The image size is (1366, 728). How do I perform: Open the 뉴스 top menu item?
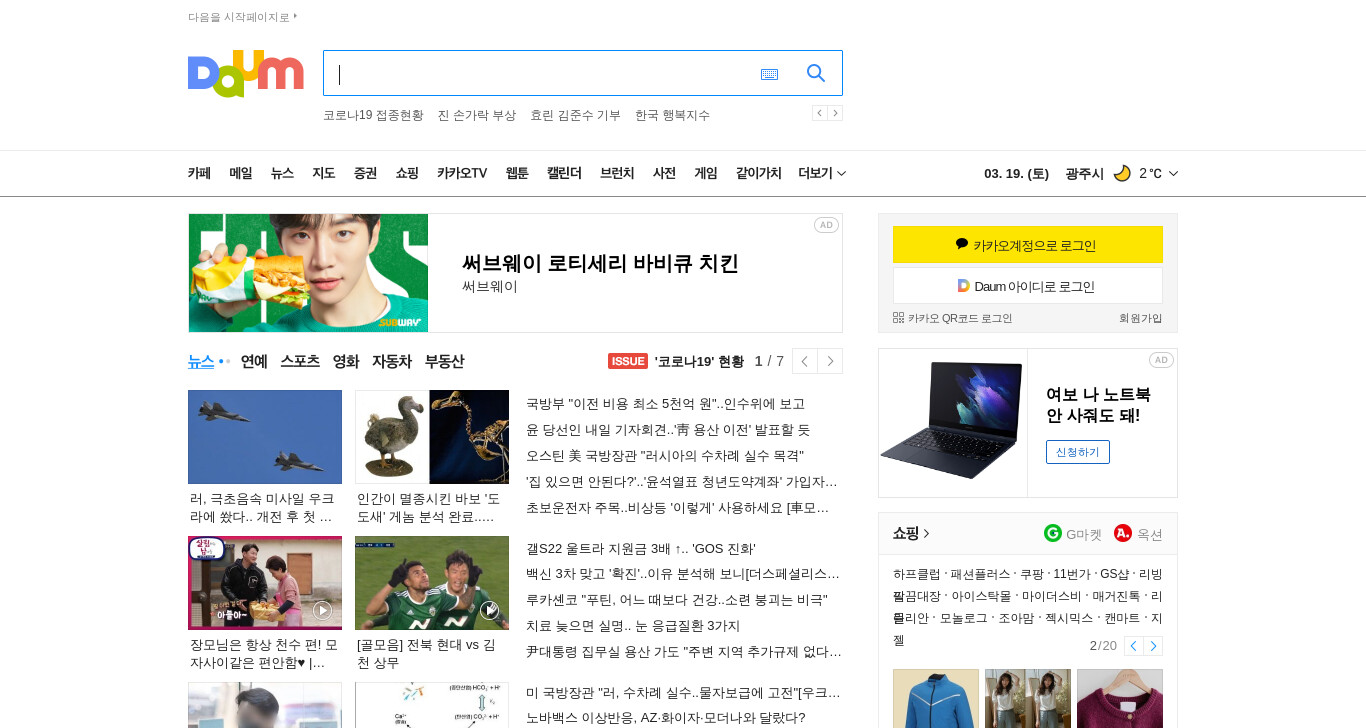(x=282, y=173)
